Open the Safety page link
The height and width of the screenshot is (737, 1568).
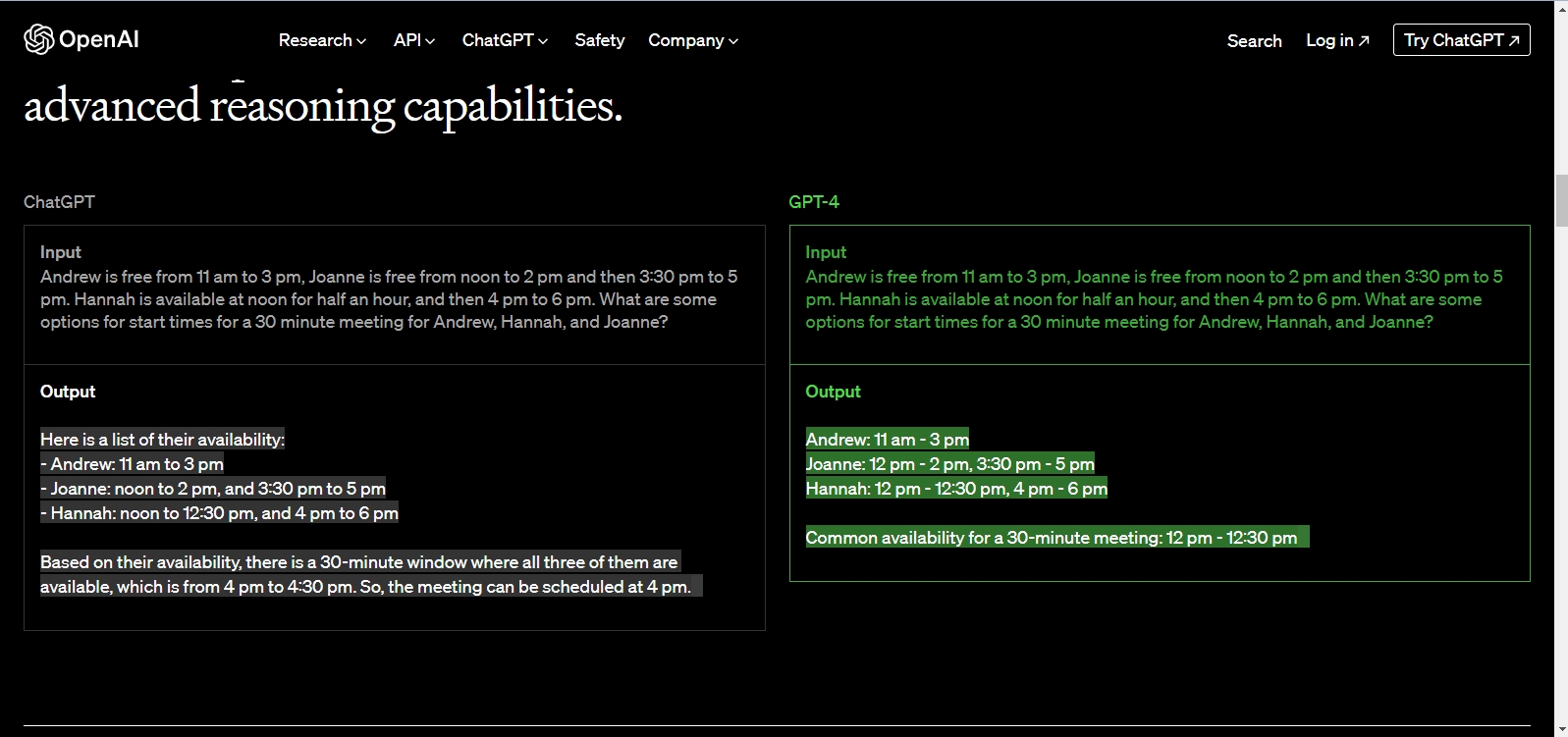(600, 40)
